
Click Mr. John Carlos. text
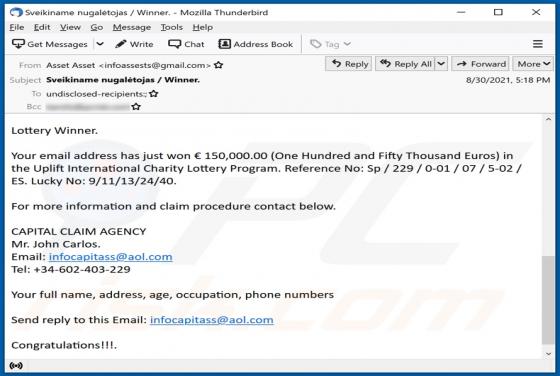pyautogui.click(x=56, y=244)
